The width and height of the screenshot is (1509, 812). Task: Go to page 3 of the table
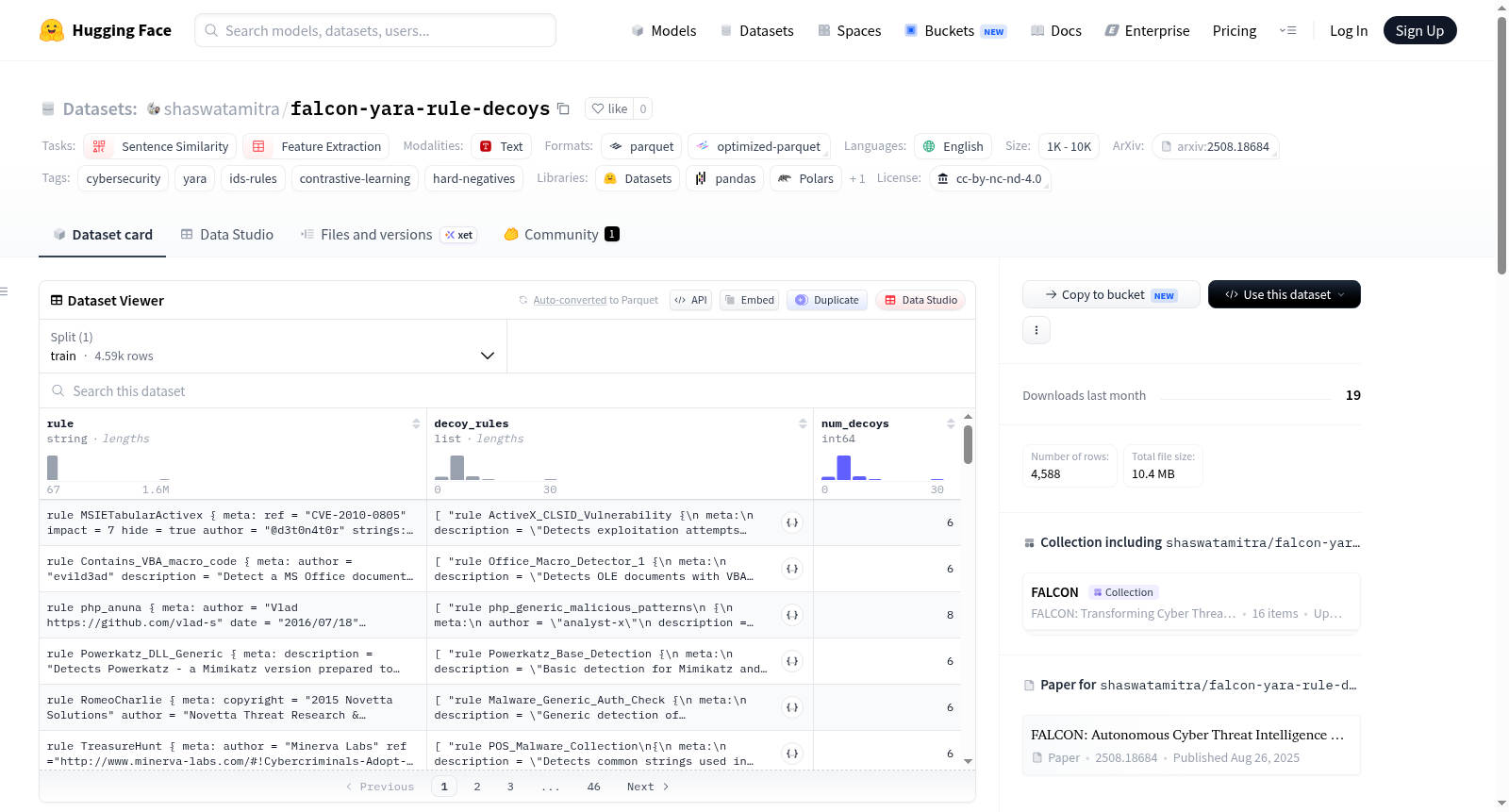[510, 787]
